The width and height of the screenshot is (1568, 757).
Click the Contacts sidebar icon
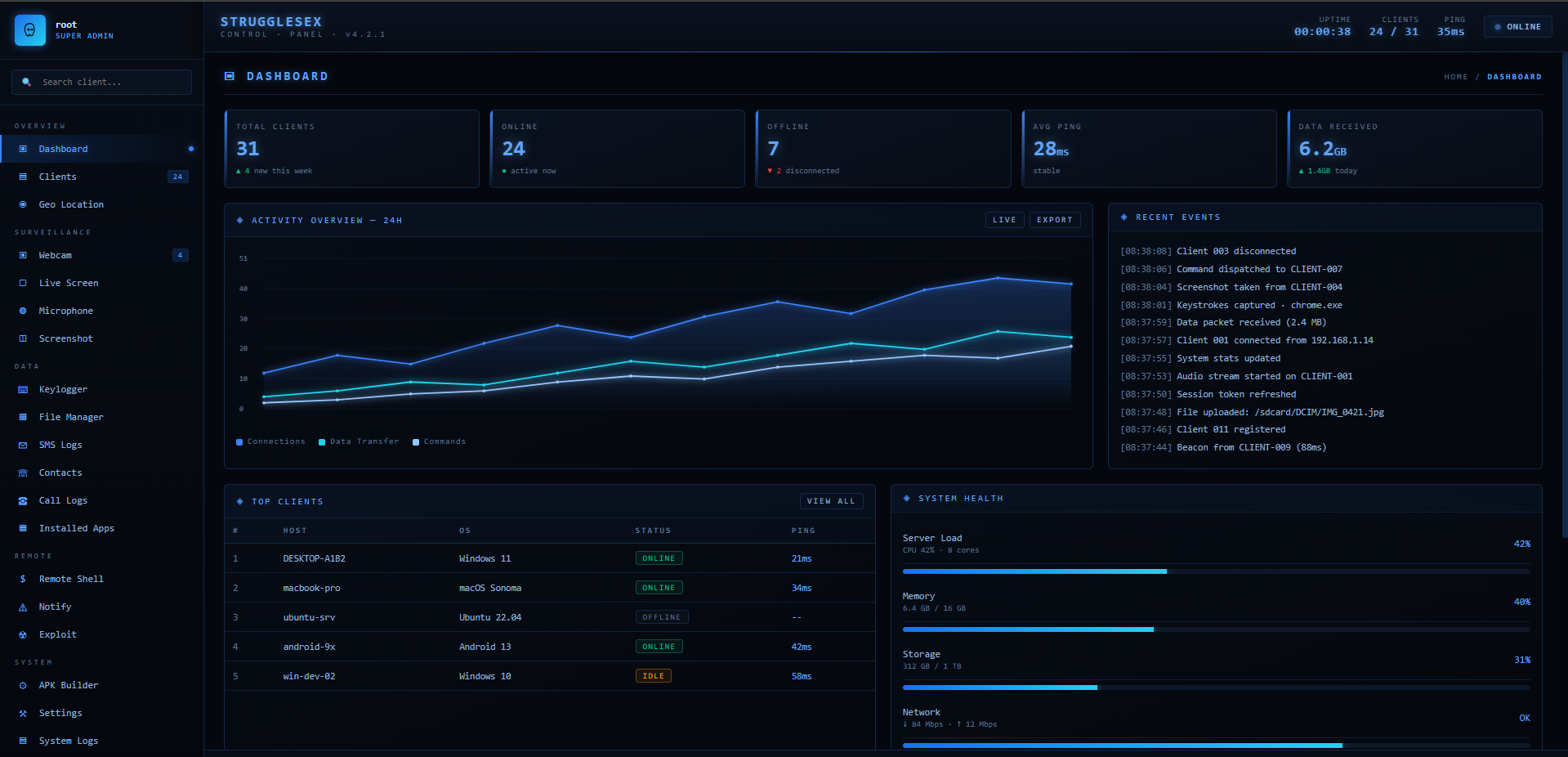click(23, 473)
